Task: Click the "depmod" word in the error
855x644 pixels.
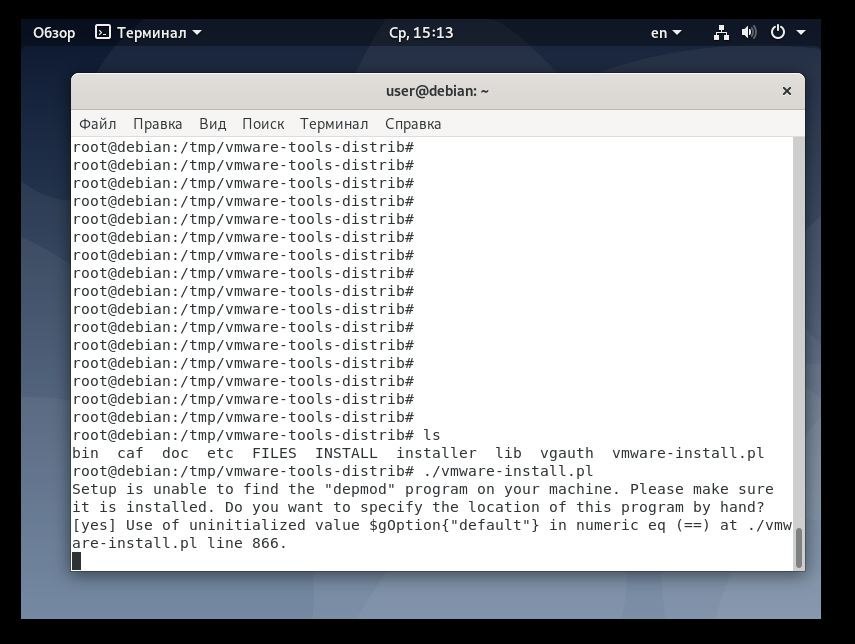Action: coord(360,489)
